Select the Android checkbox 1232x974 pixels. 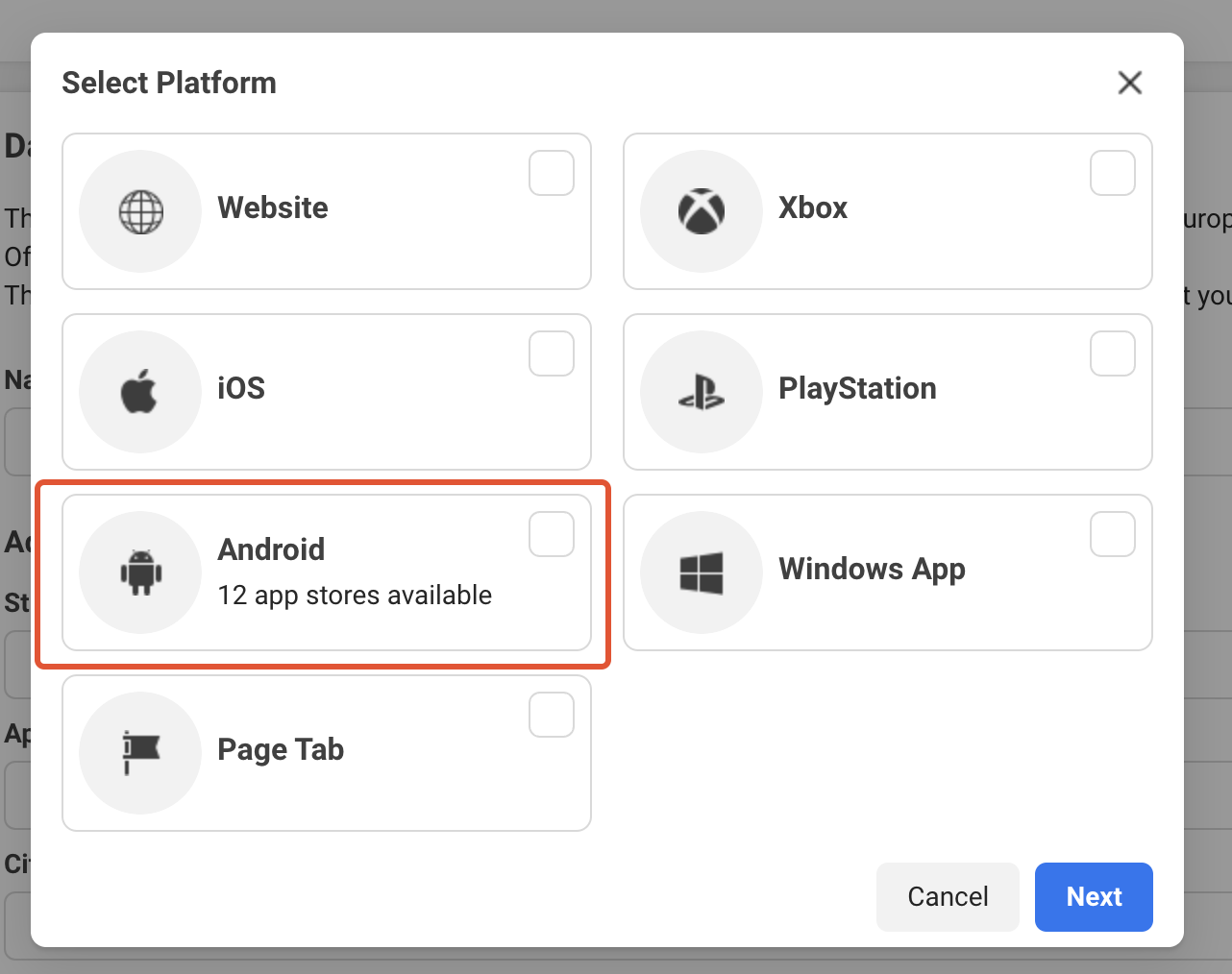552,534
